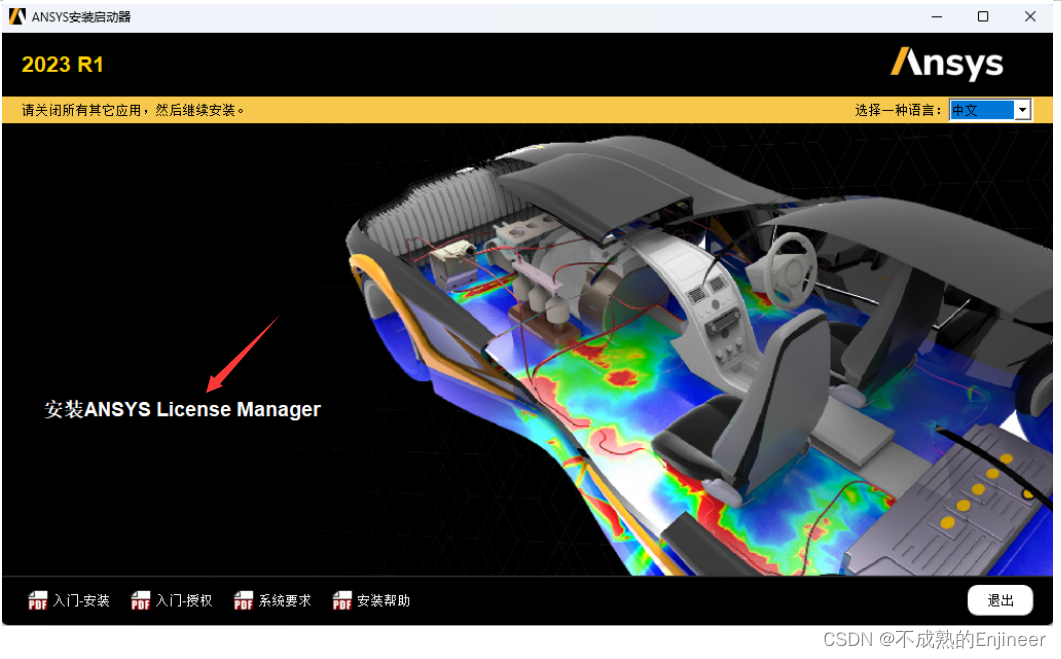The height and width of the screenshot is (659, 1061).
Task: Open the 系统要求 PDF icon
Action: (244, 600)
